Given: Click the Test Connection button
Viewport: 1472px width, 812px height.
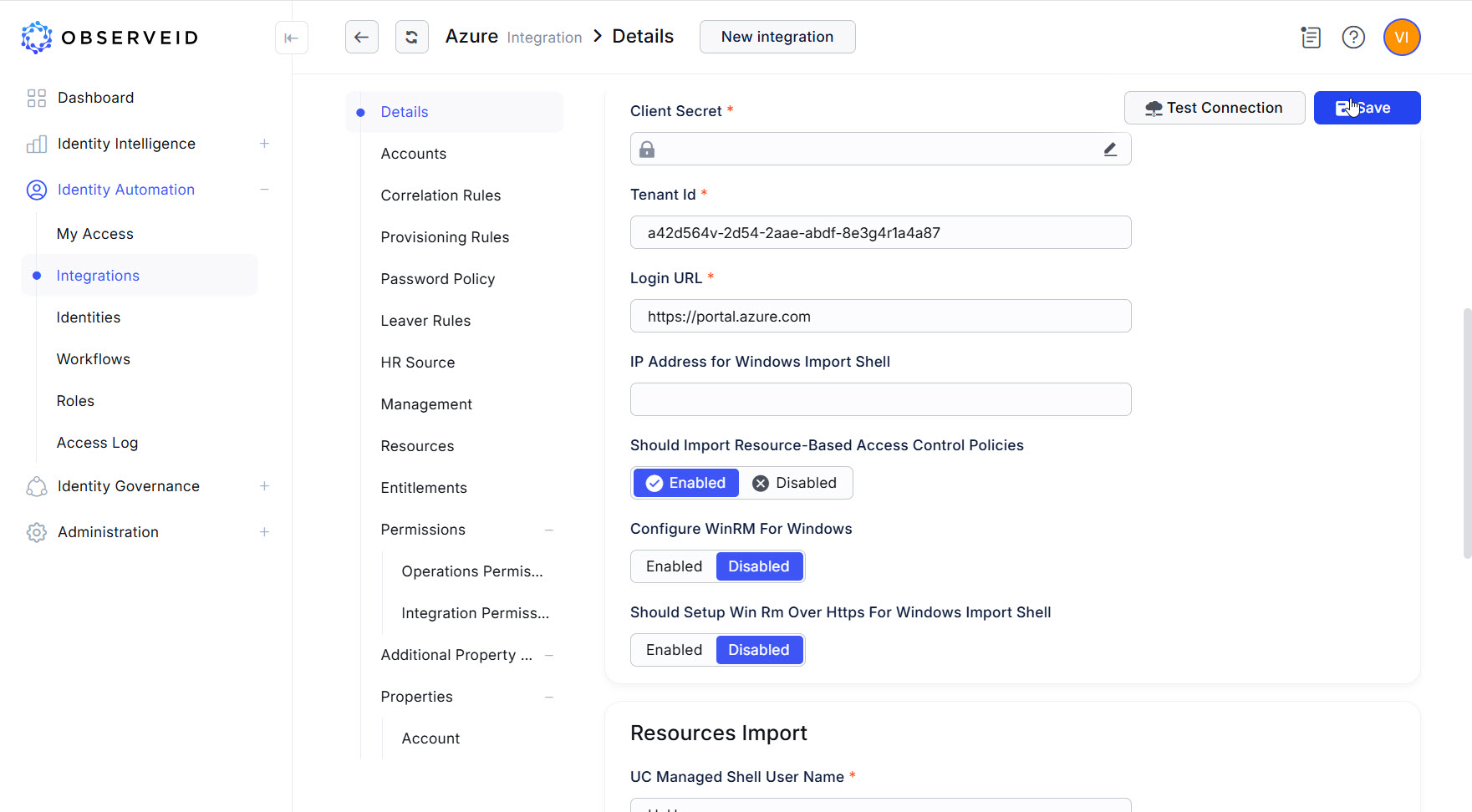Looking at the screenshot, I should [x=1214, y=108].
